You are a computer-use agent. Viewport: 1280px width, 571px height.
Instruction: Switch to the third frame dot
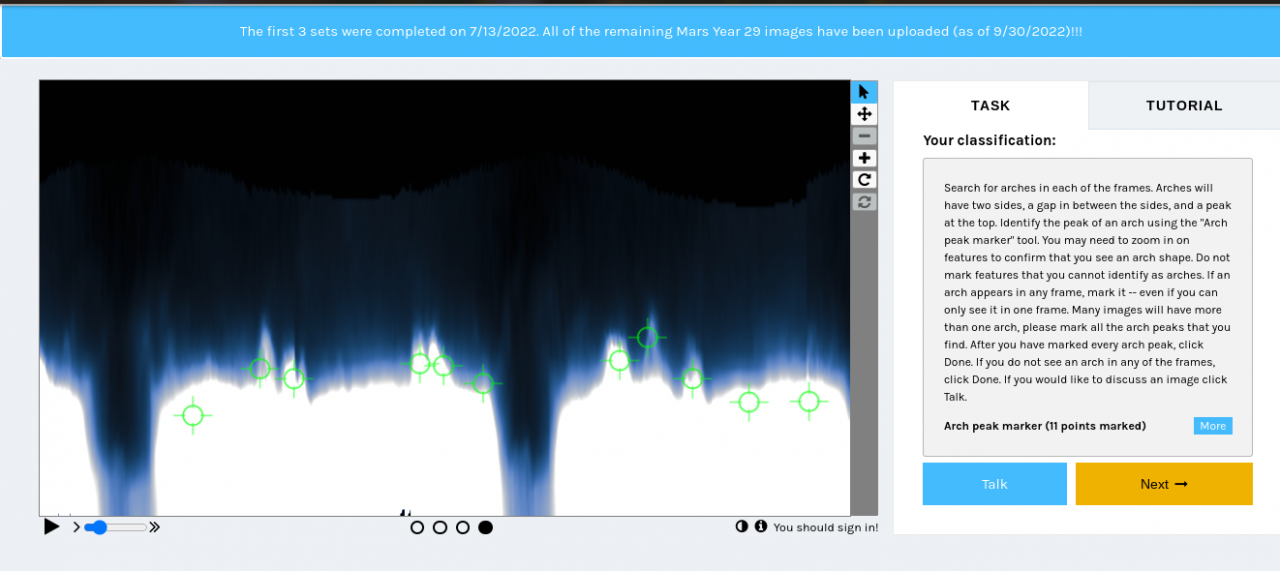tap(463, 527)
